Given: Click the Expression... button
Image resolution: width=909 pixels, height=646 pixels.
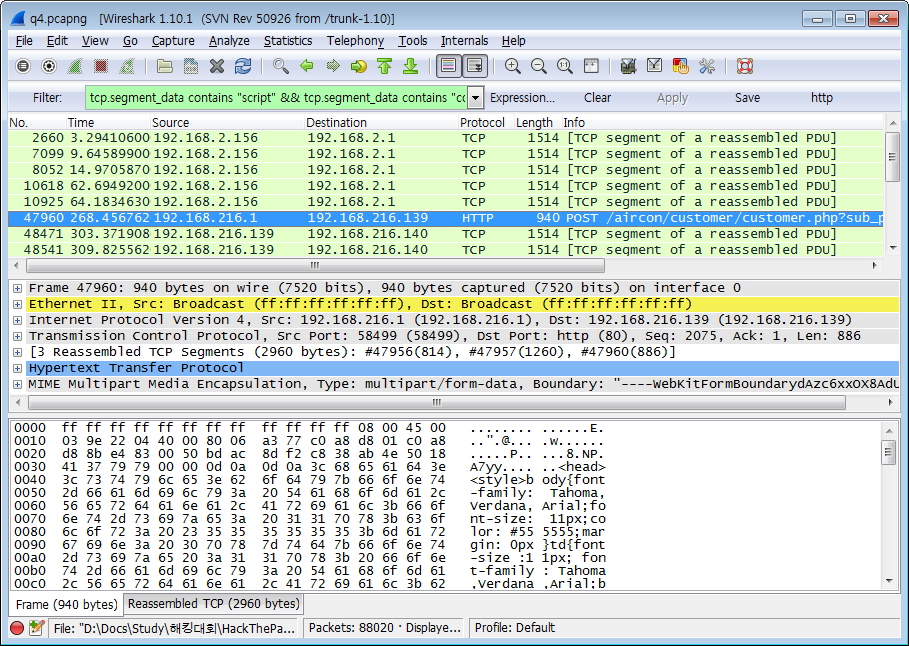Looking at the screenshot, I should pos(522,98).
